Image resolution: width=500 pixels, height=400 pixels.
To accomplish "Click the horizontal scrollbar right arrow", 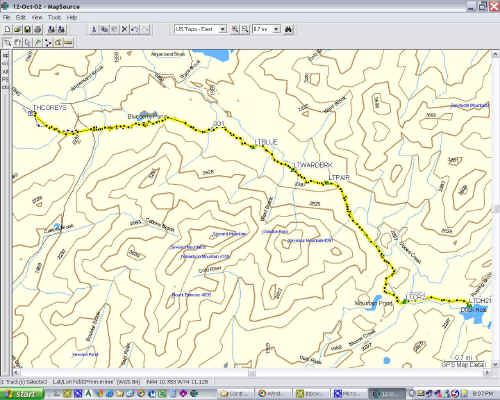I will [x=487, y=372].
